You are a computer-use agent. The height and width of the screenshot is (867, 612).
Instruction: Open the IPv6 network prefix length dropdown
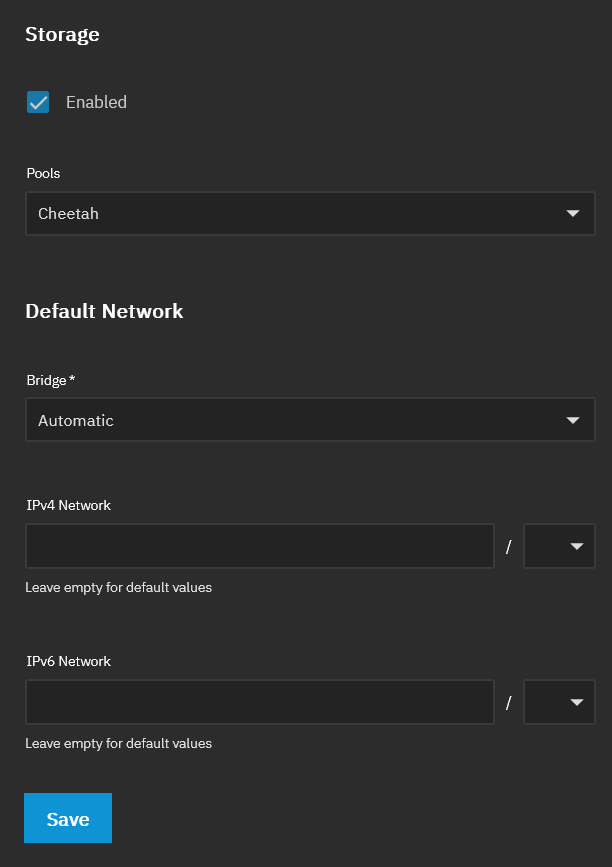[559, 702]
